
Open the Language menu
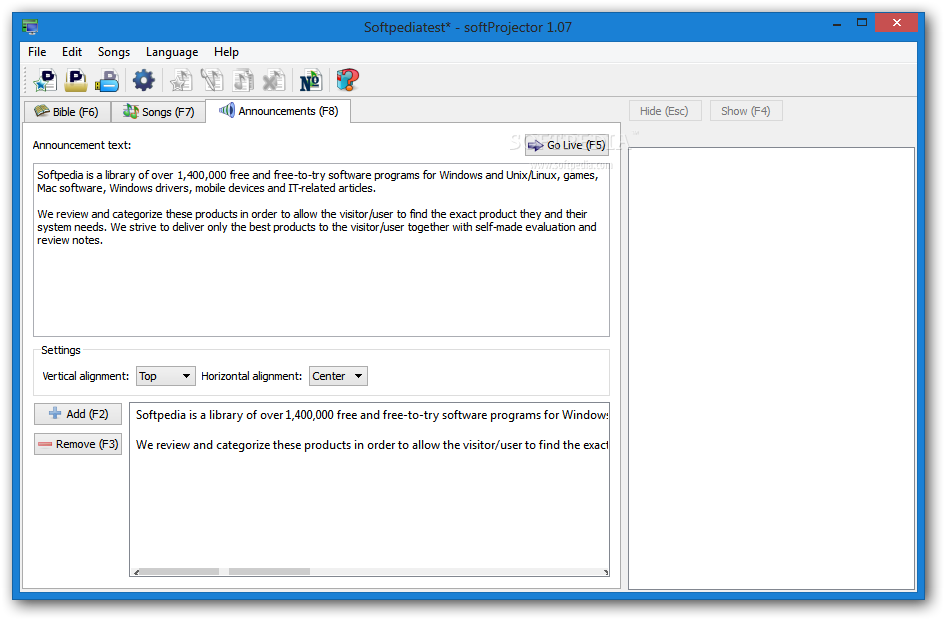172,52
